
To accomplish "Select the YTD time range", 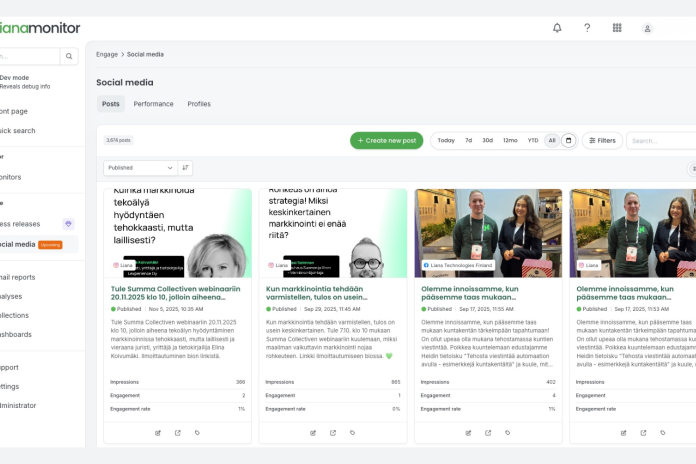I will pos(533,141).
